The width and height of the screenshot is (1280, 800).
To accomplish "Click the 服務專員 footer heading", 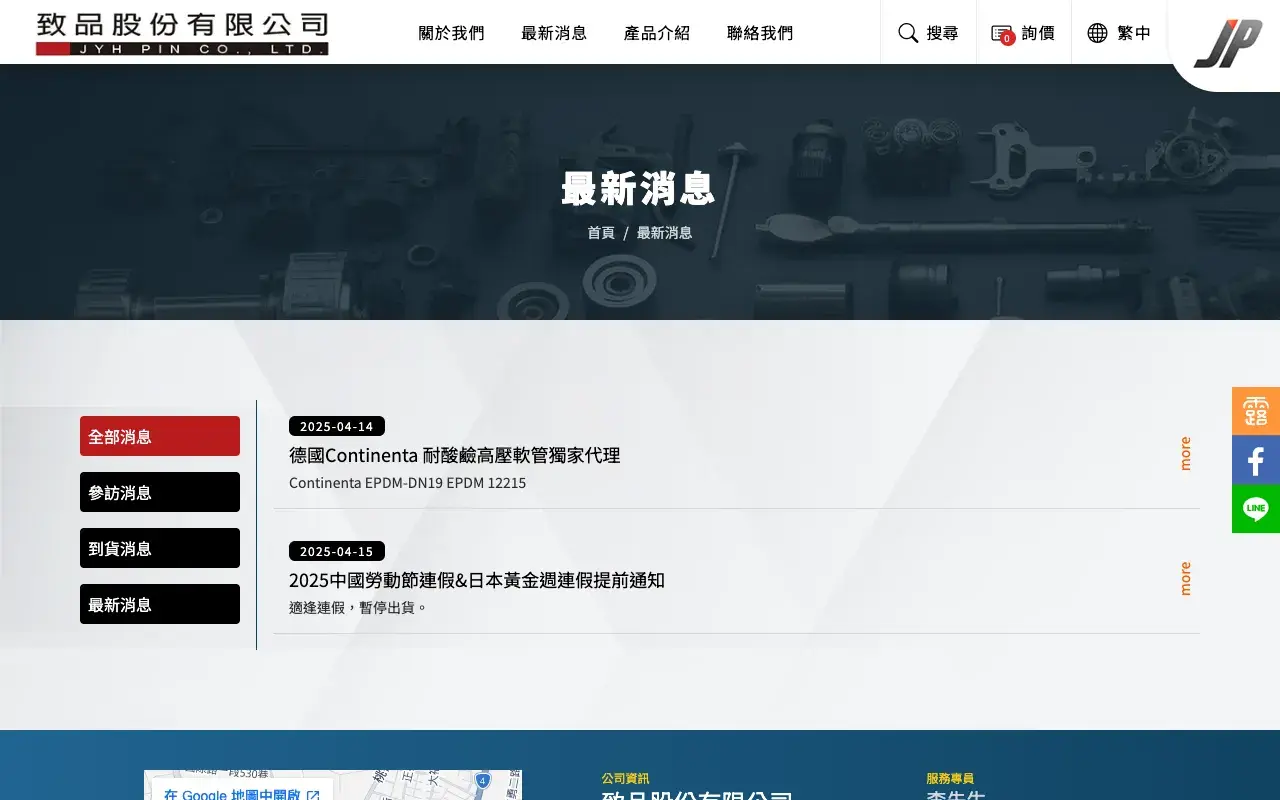I will [950, 778].
